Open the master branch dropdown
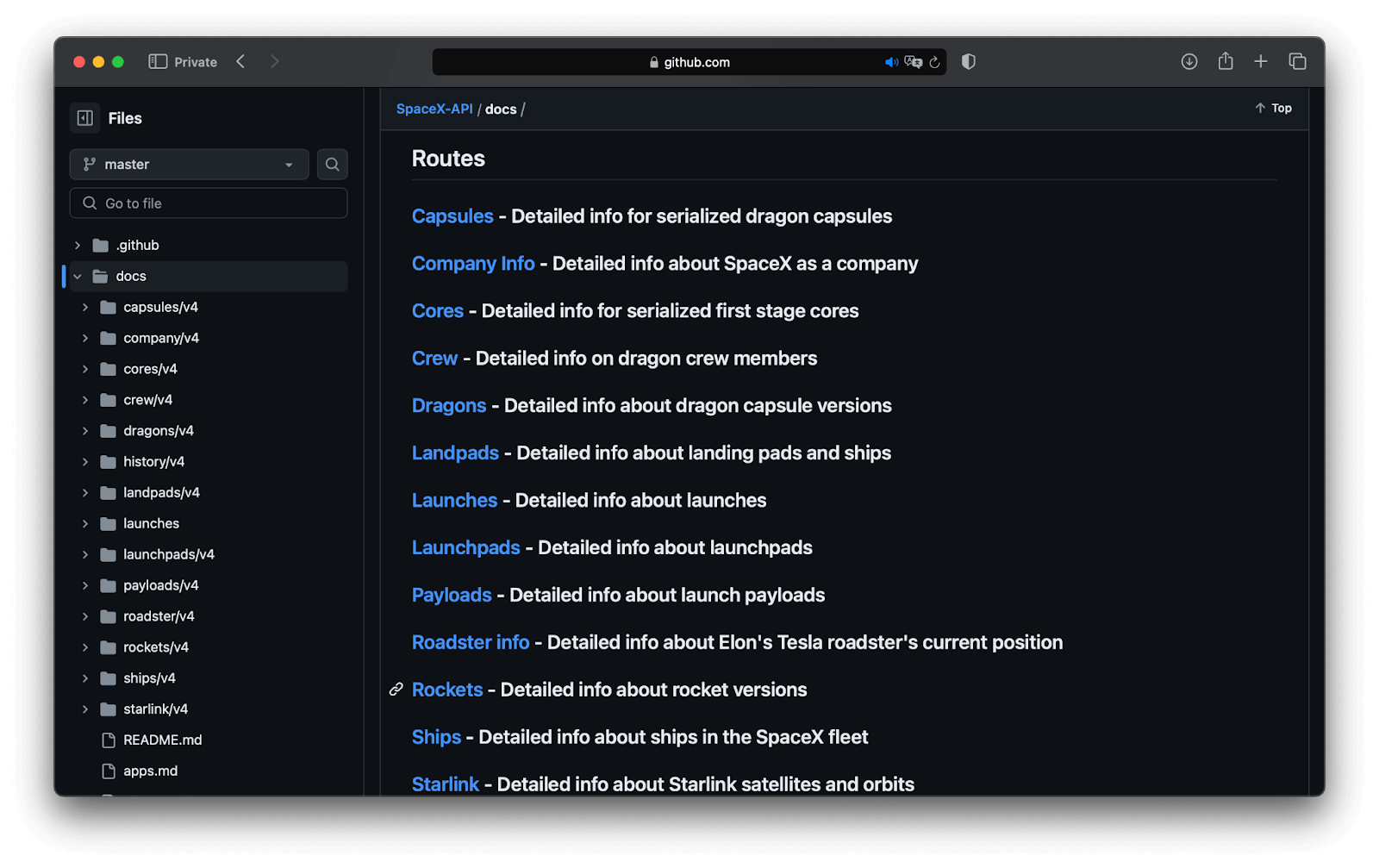This screenshot has width=1379, height=868. 189,164
